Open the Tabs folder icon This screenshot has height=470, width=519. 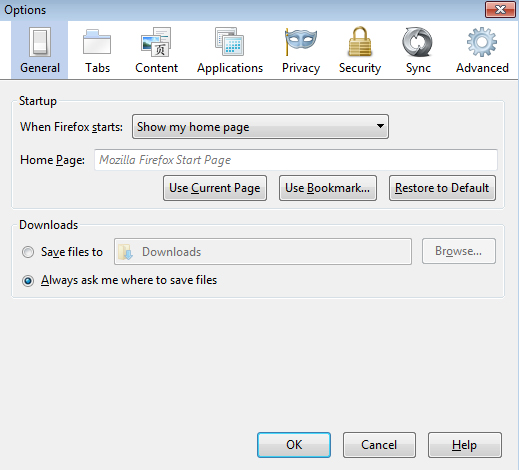pos(97,42)
